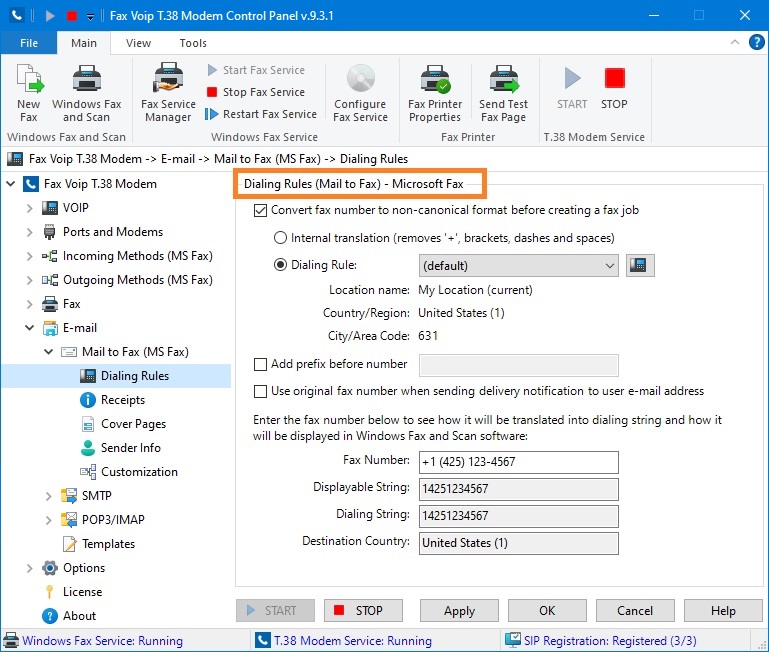Open Fax Printer Properties
This screenshot has height=652, width=769.
[x=435, y=93]
